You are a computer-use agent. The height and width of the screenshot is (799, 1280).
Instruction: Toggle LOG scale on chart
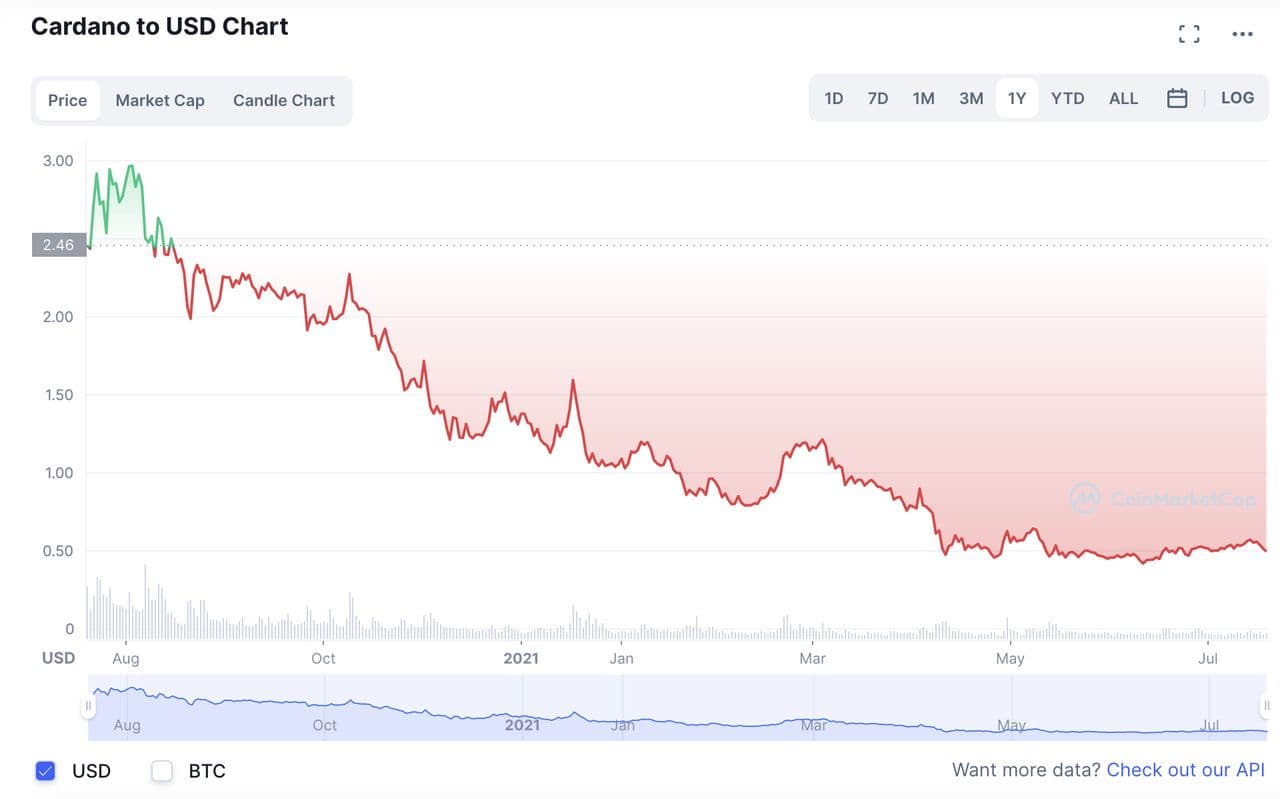pyautogui.click(x=1237, y=98)
